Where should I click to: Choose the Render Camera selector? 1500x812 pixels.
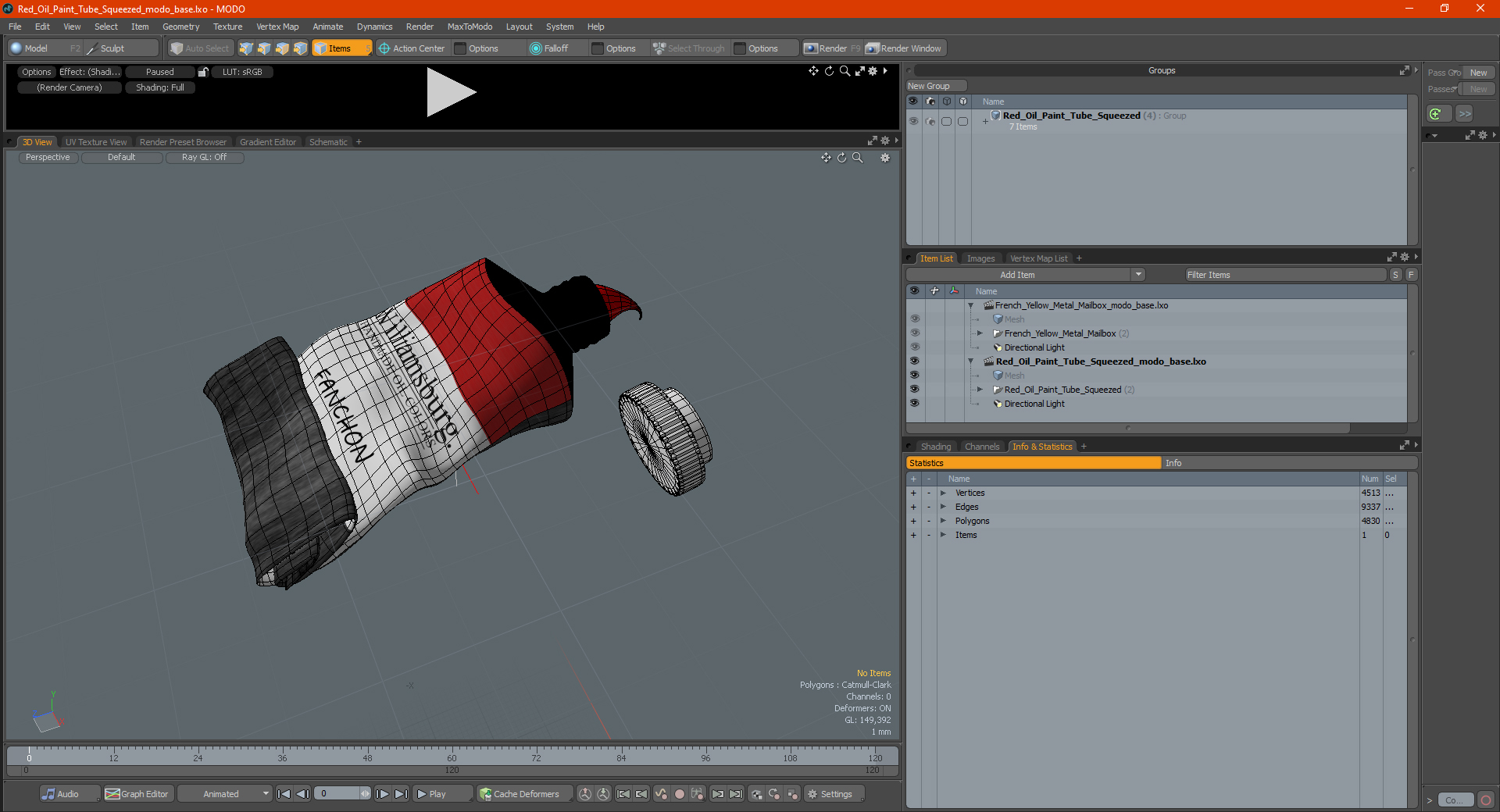70,87
